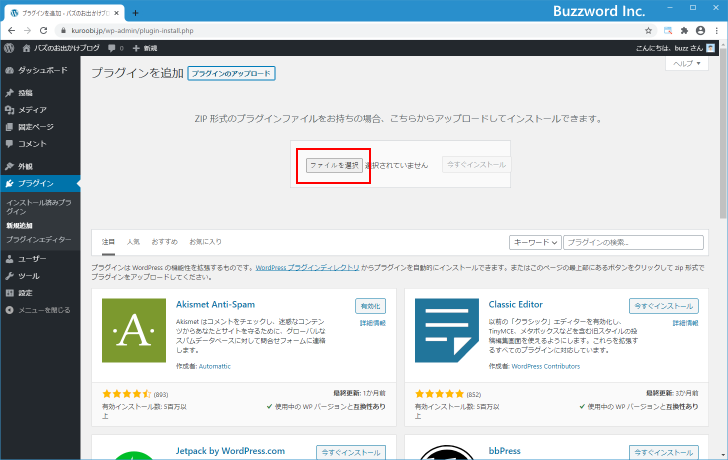Open 外観 in the sidebar

pos(40,166)
